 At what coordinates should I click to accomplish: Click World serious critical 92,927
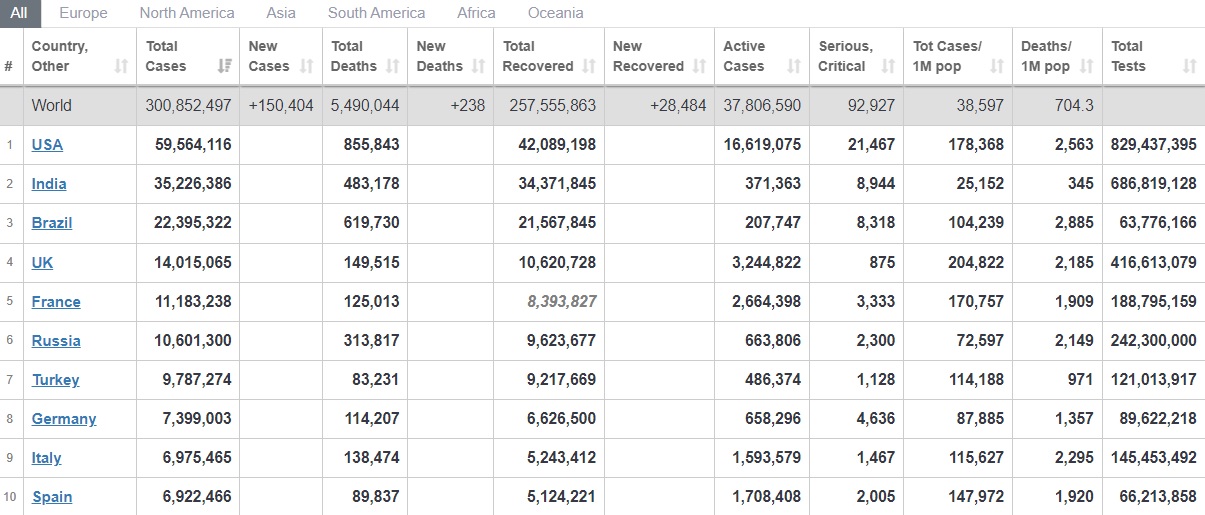click(871, 105)
